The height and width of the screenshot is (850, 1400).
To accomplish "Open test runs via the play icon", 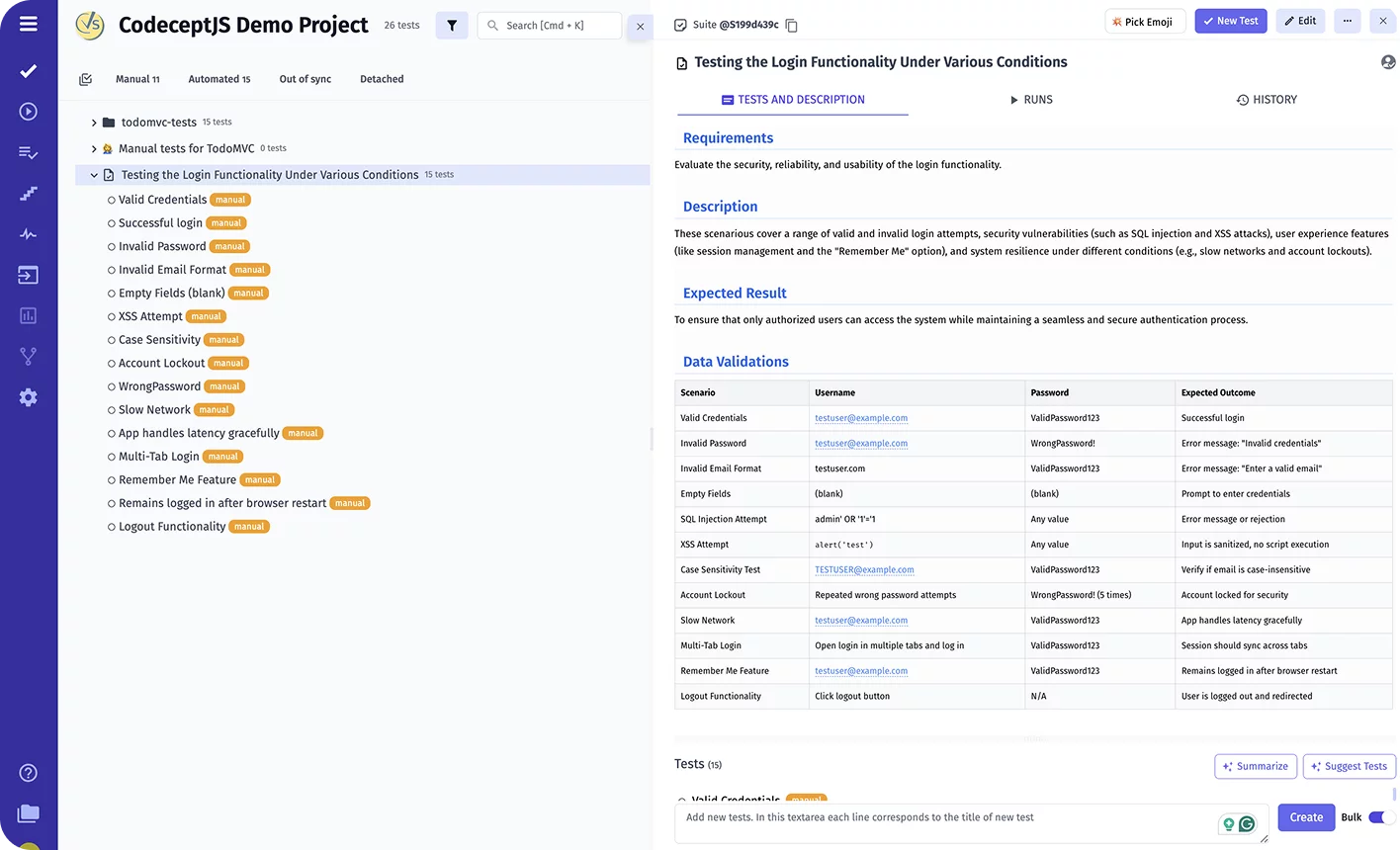I will 28,112.
